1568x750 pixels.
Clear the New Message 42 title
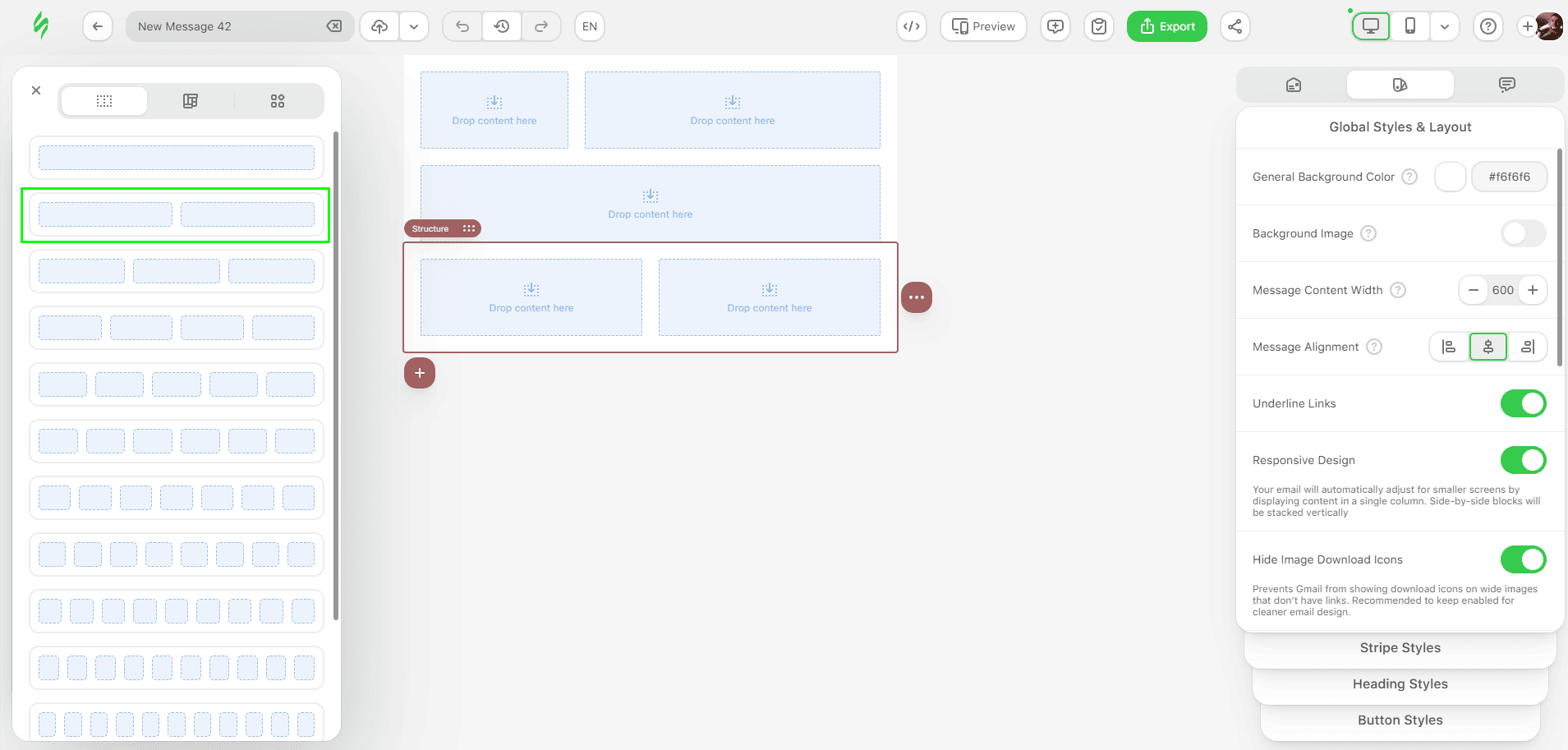334,26
